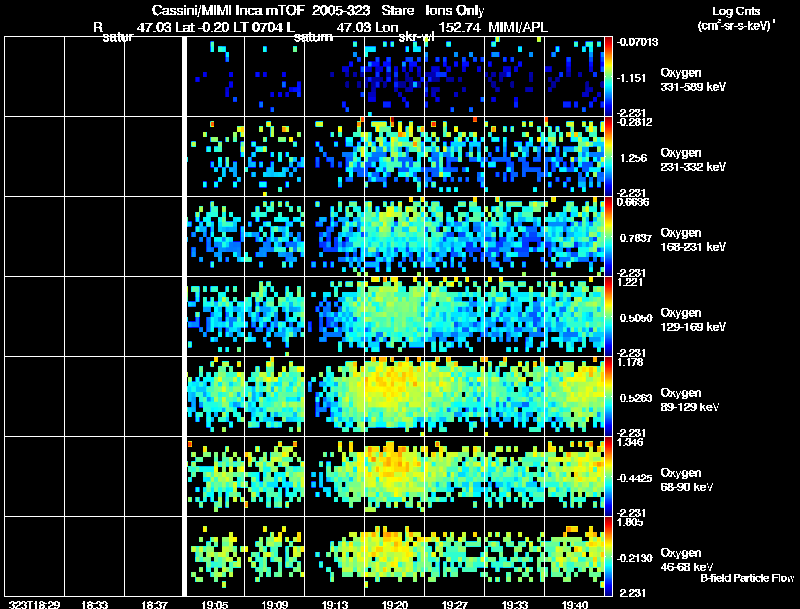This screenshot has width=800, height=609.
Task: Click the Oxygen 46-68 keV color bar
Action: (x=608, y=556)
